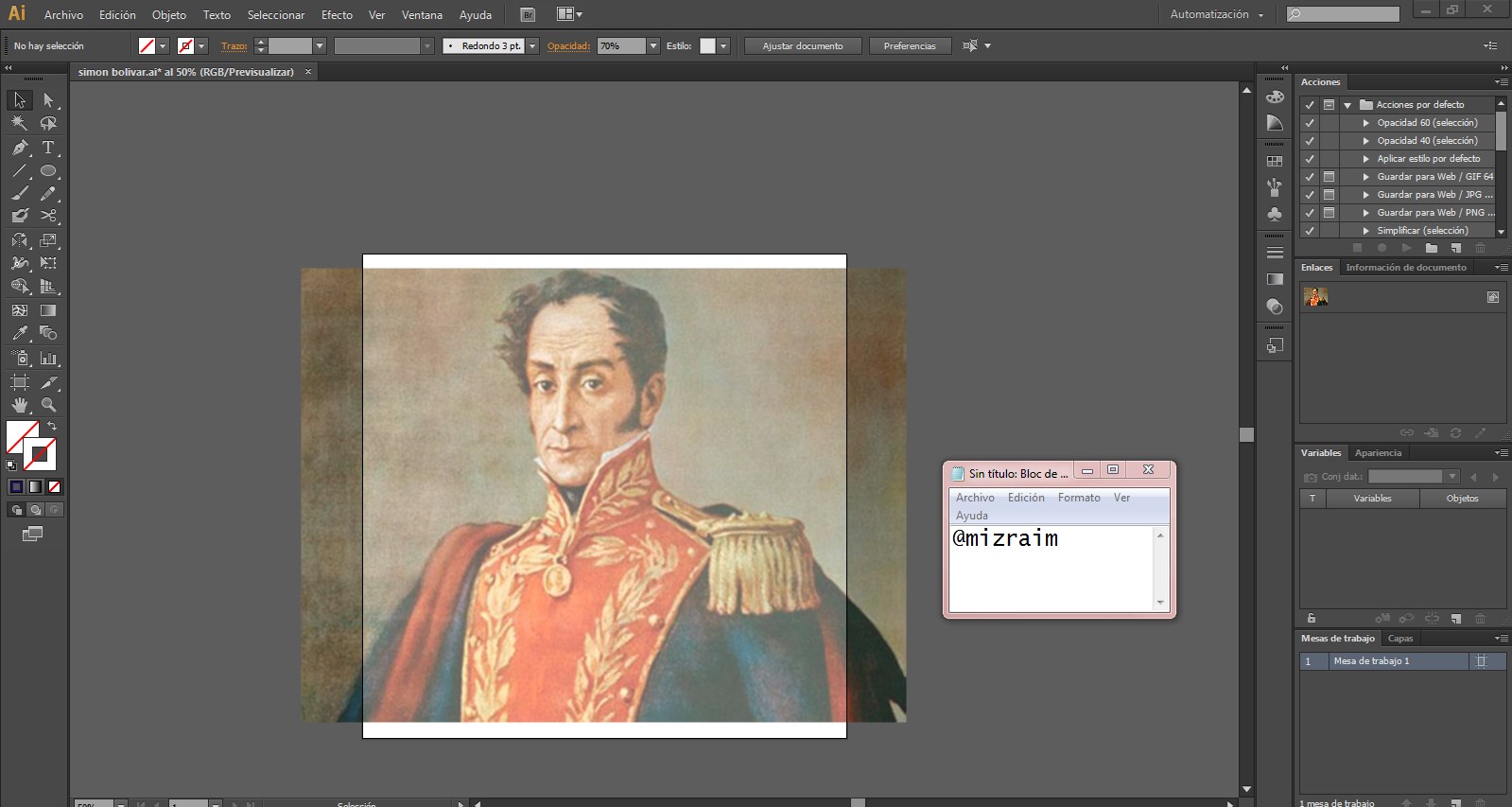Toggle dialog box for Guardar para Web PNG
1512x807 pixels.
(1329, 213)
